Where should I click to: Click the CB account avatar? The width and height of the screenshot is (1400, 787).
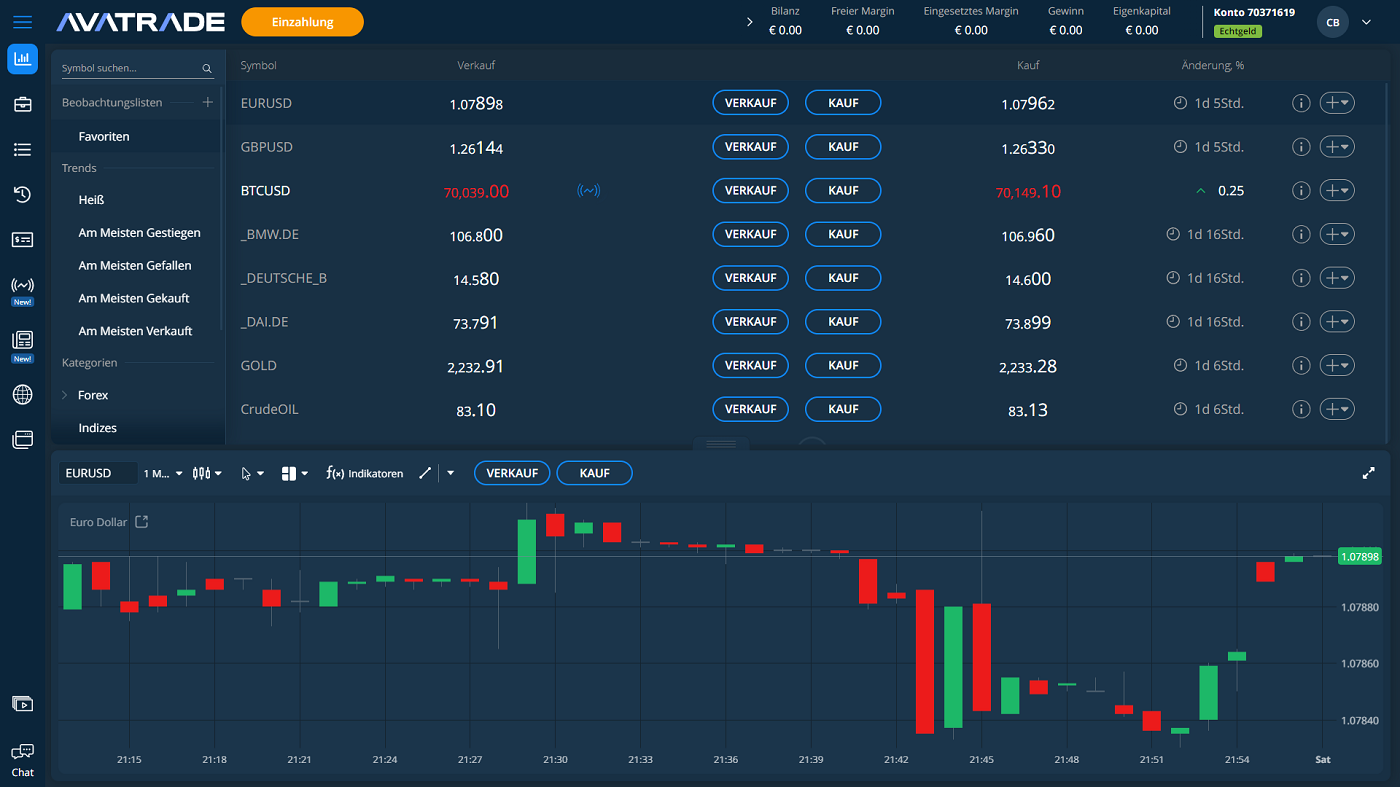click(x=1333, y=22)
